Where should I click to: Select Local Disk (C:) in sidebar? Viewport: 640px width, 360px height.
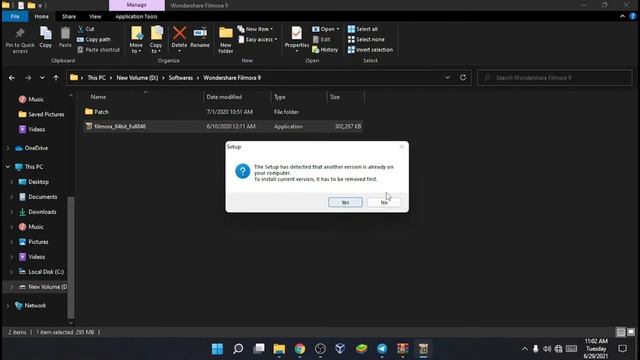(42, 272)
